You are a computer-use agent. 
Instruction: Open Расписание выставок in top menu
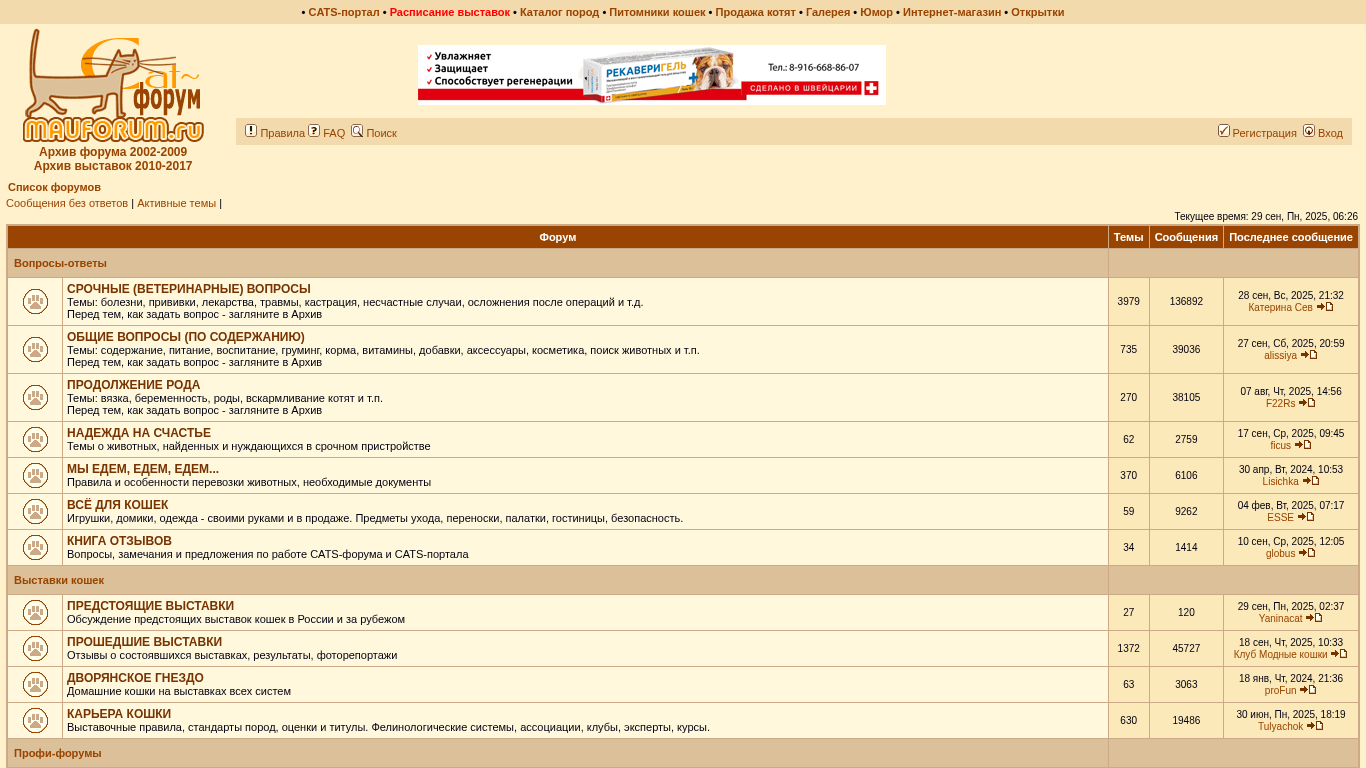(x=449, y=12)
